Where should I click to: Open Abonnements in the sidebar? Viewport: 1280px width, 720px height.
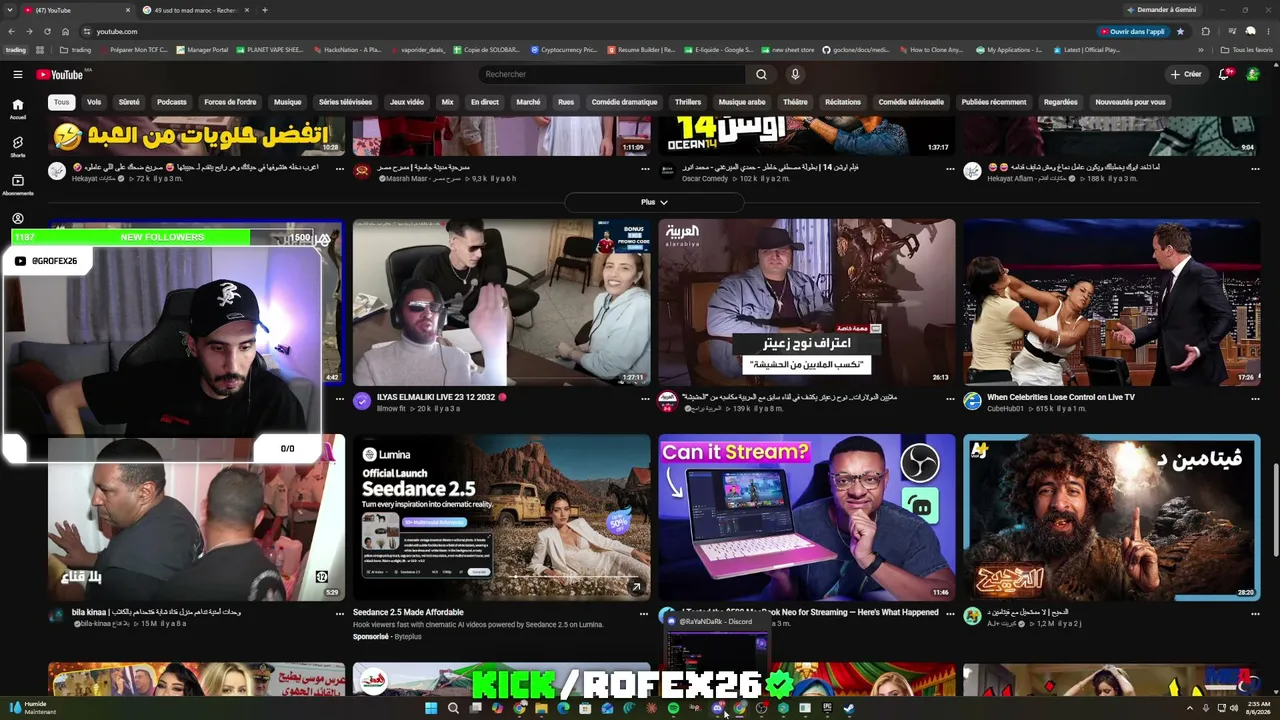[17, 185]
